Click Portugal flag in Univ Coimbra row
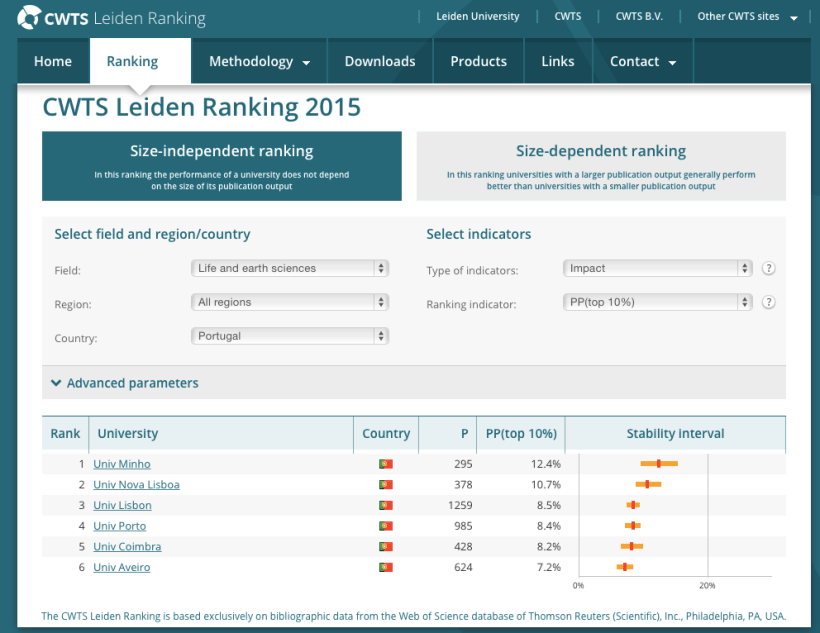Screen dimensions: 820x633 tap(385, 547)
